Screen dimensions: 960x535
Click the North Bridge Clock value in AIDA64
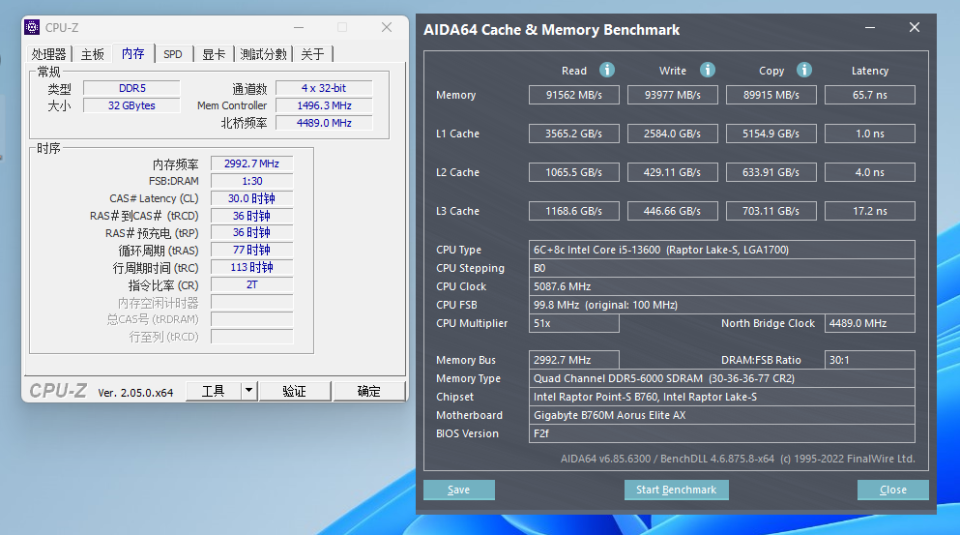click(870, 323)
